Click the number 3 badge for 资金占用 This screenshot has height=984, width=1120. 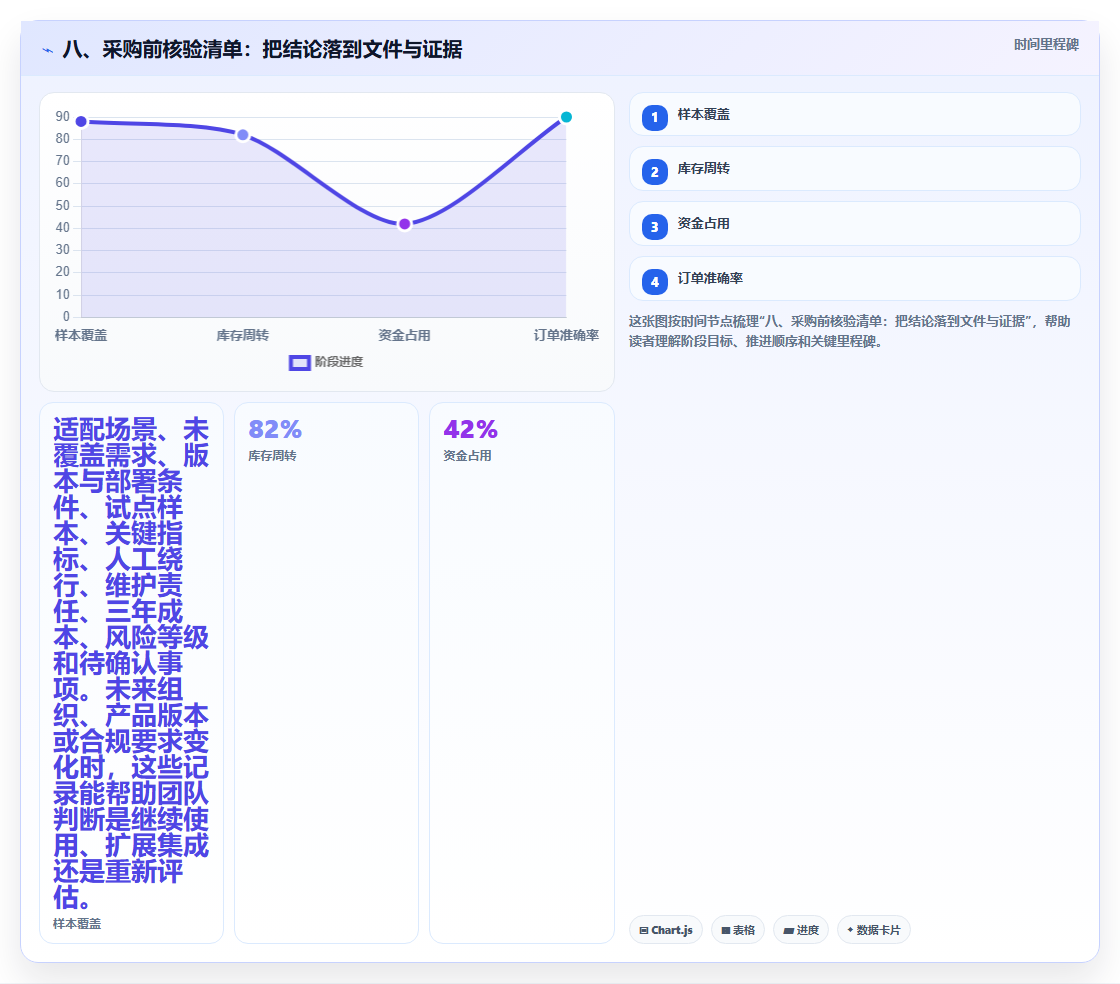coord(654,227)
